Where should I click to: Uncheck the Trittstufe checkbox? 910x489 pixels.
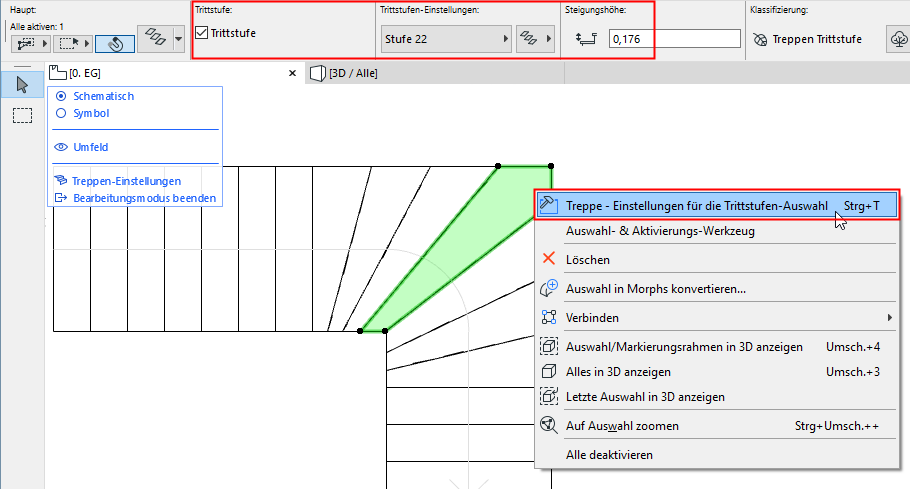point(201,32)
